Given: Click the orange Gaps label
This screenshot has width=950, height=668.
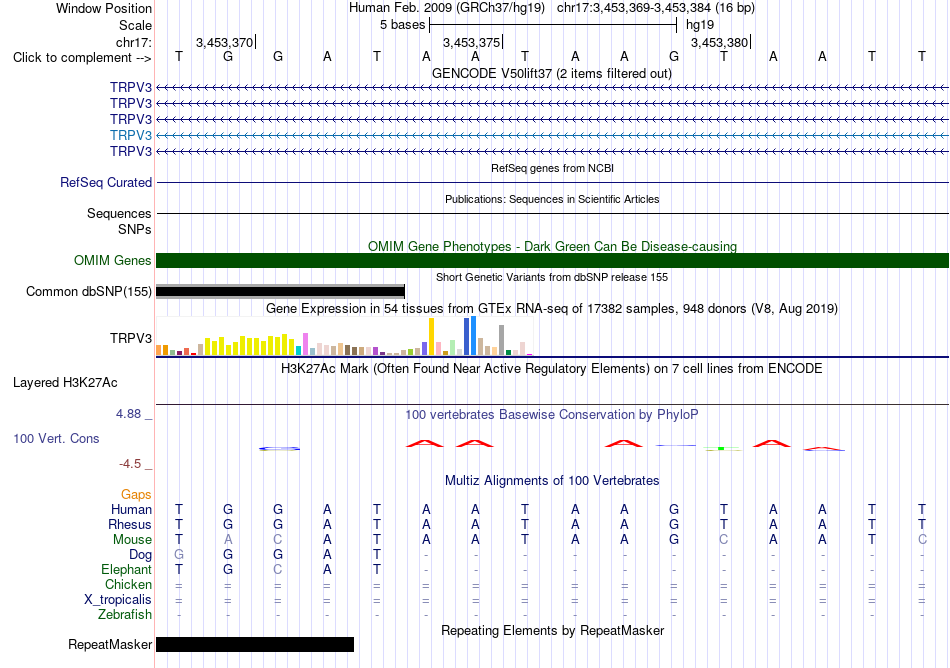Looking at the screenshot, I should point(136,495).
